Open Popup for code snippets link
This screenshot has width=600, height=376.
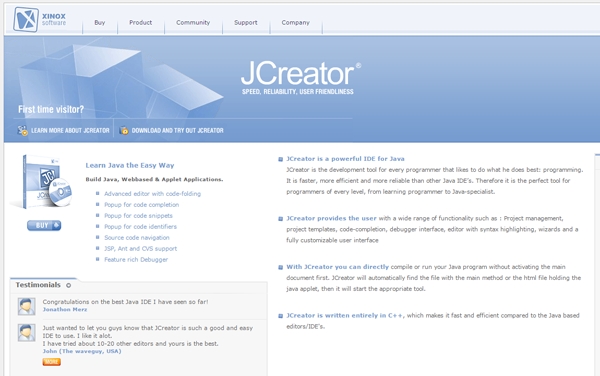coord(139,216)
